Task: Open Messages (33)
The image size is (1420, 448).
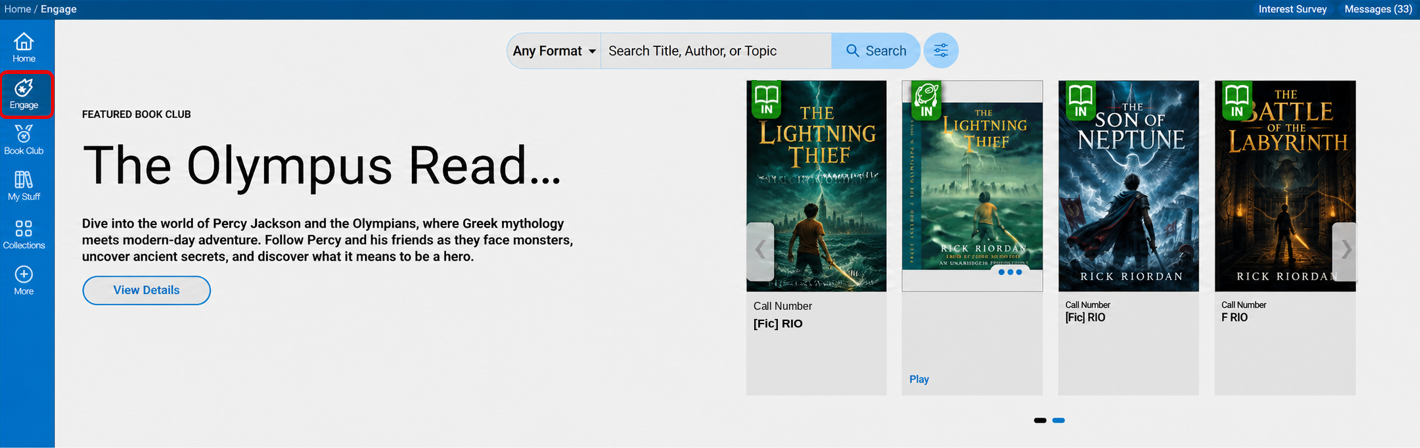Action: [x=1378, y=9]
